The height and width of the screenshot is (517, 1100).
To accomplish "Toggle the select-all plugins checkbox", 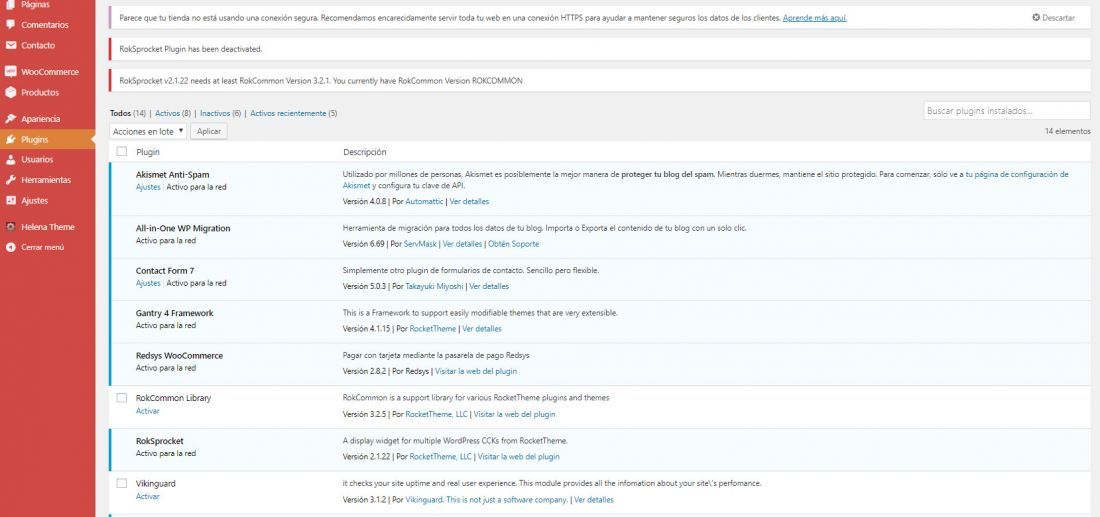I will (122, 152).
